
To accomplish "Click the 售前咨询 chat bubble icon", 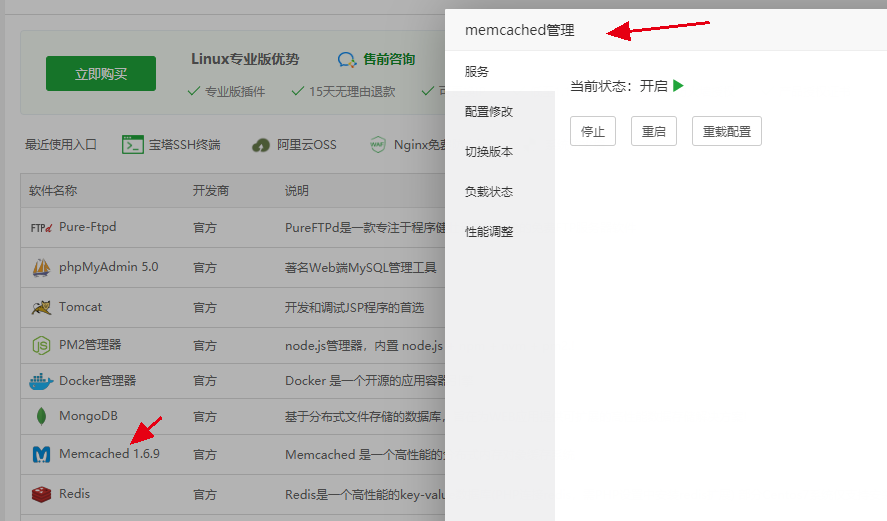I will [x=347, y=59].
